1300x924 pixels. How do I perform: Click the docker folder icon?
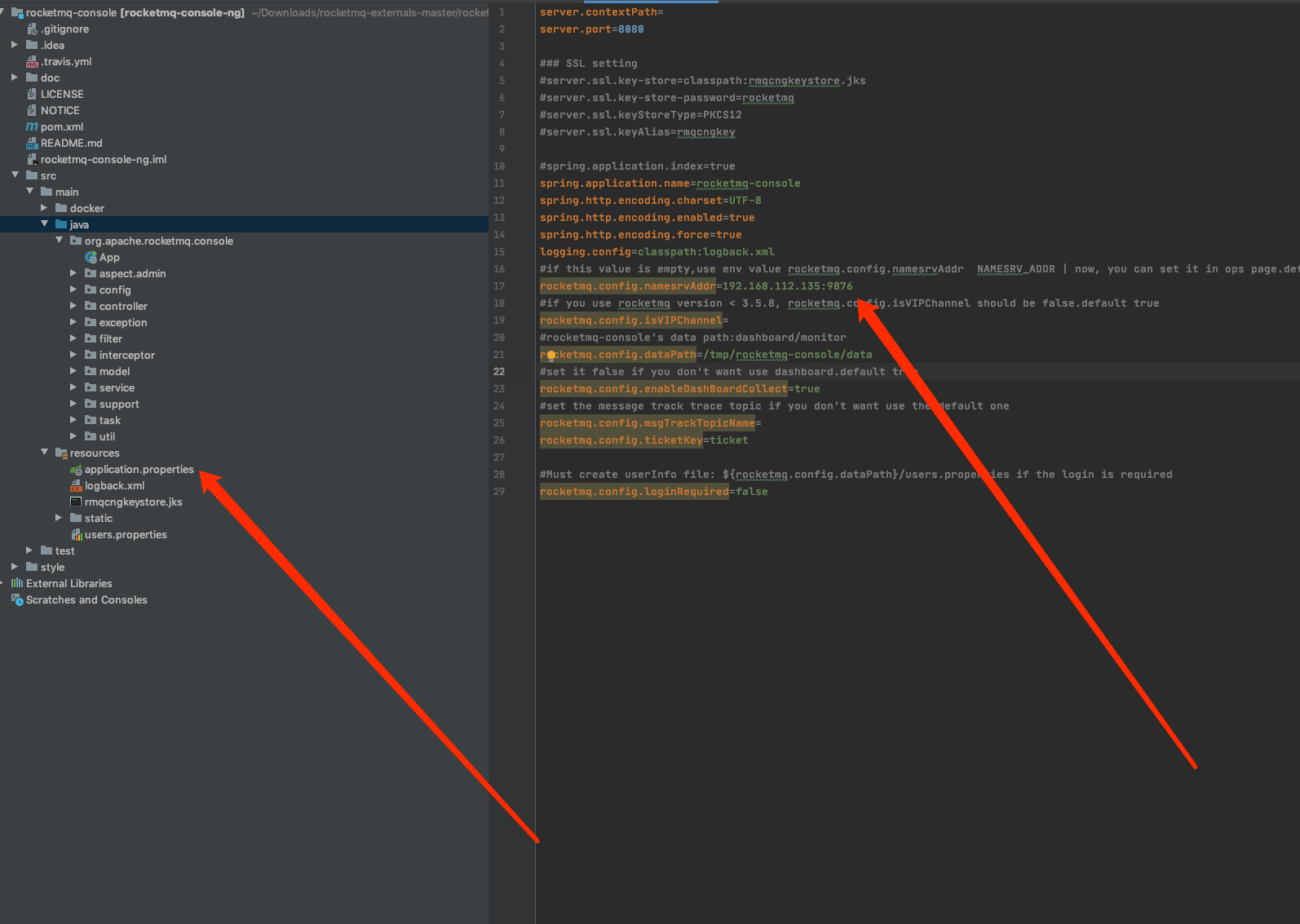61,209
